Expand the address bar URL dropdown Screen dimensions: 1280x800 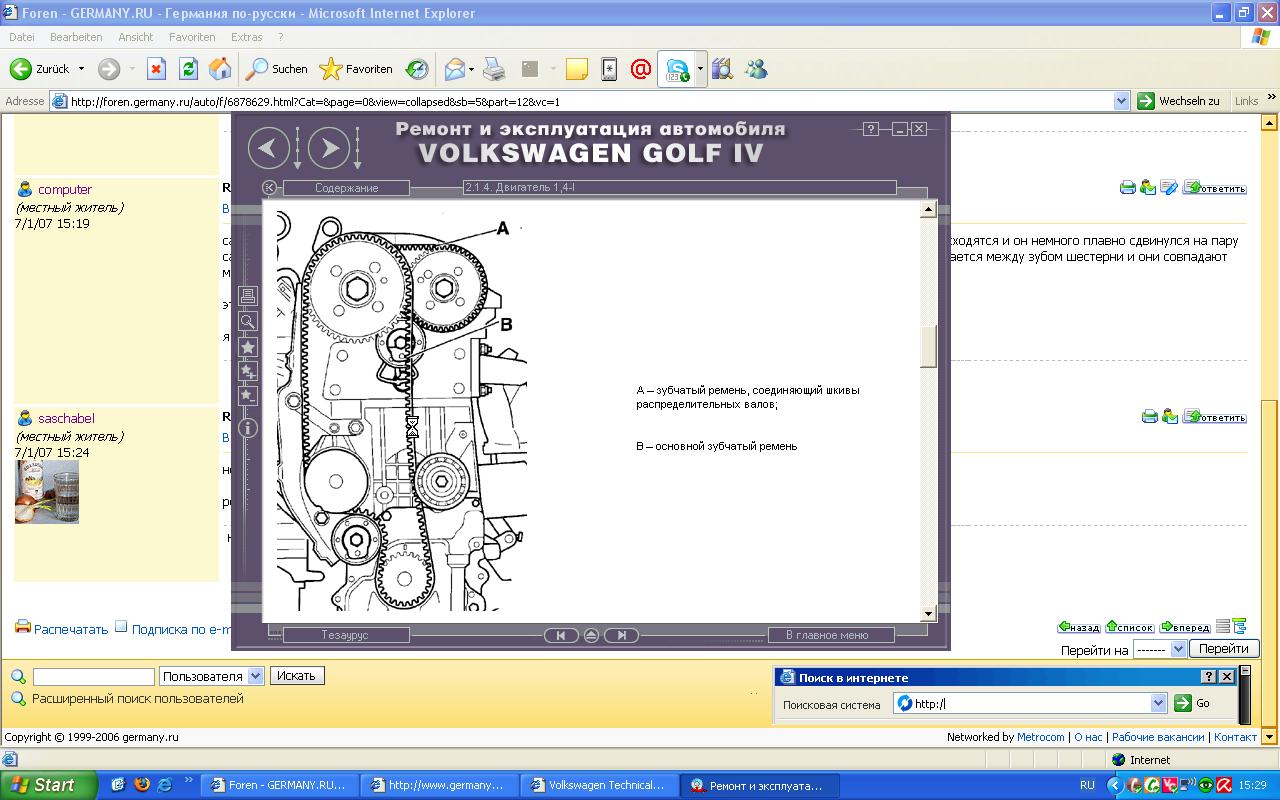(1121, 101)
